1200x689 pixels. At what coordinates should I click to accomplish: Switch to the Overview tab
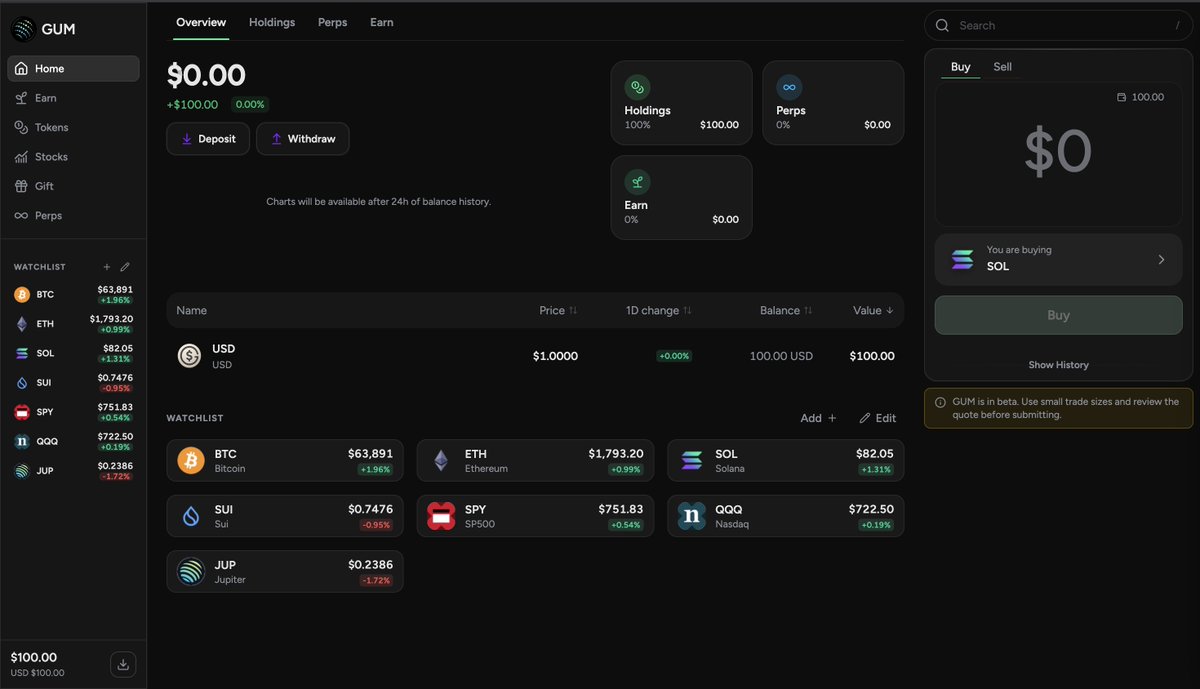[x=201, y=22]
